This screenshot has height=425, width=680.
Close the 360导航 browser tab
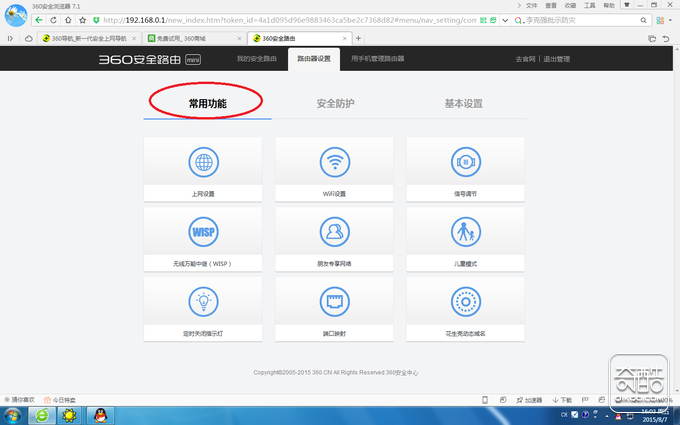coord(134,39)
